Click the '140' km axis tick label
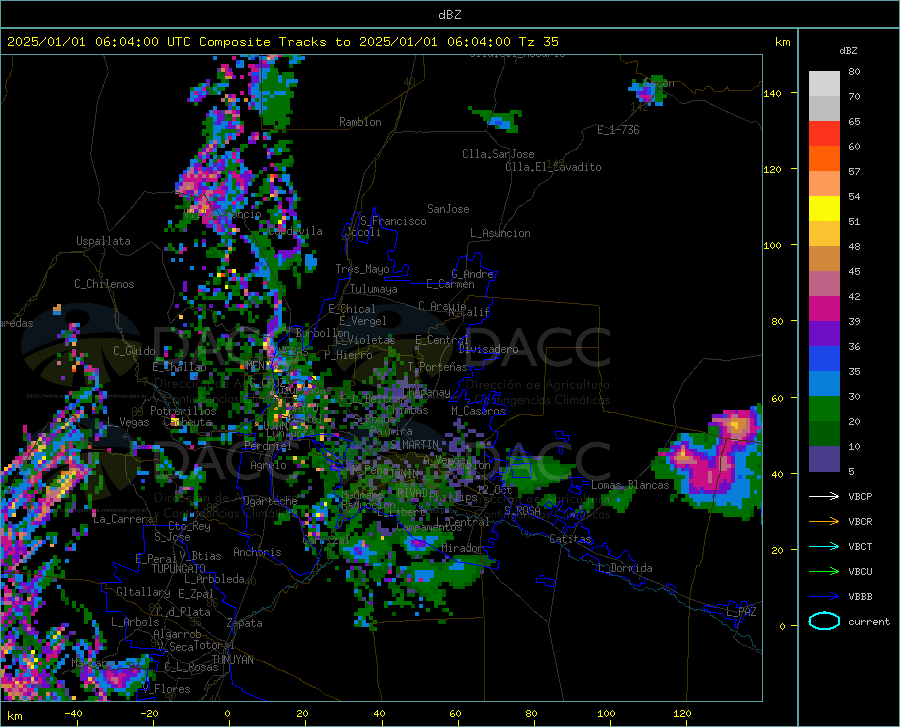This screenshot has height=727, width=900. coord(772,94)
